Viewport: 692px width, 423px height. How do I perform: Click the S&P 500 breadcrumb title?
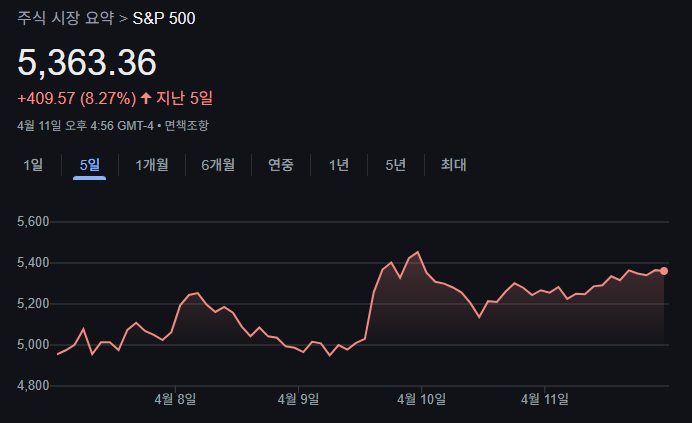(164, 18)
